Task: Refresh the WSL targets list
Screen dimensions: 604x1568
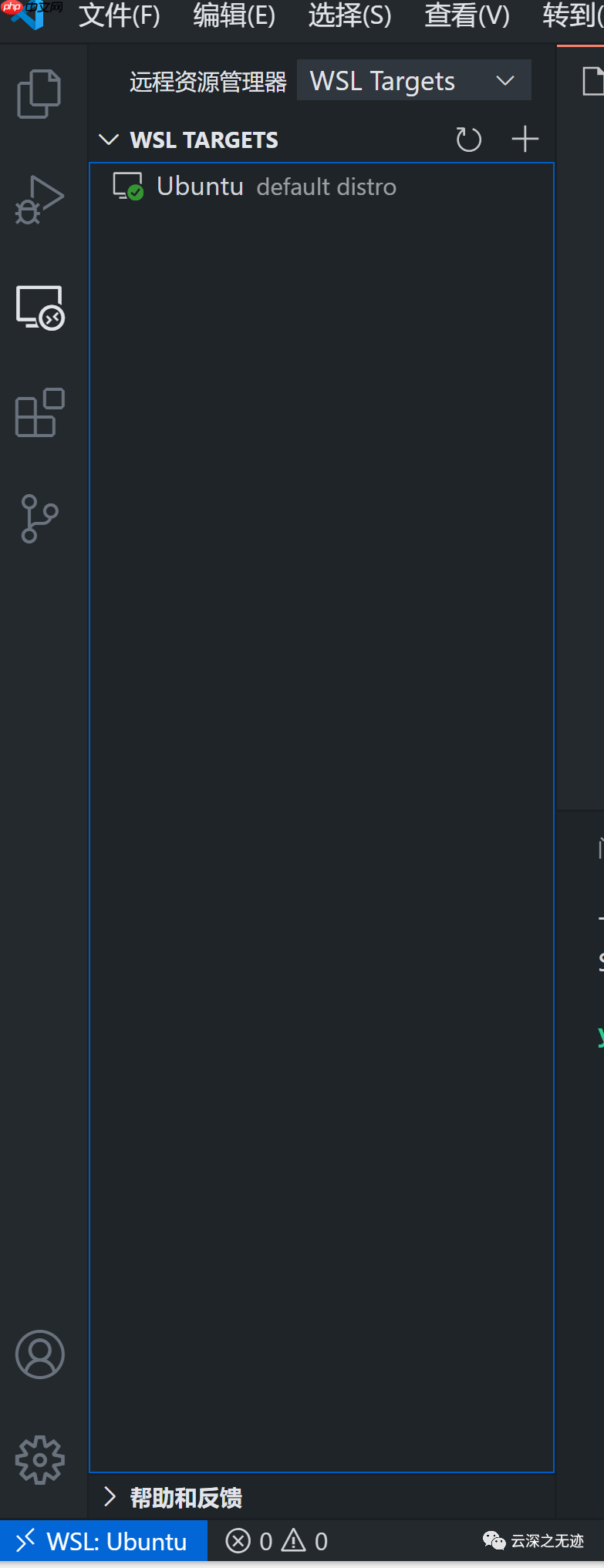Action: pyautogui.click(x=468, y=140)
